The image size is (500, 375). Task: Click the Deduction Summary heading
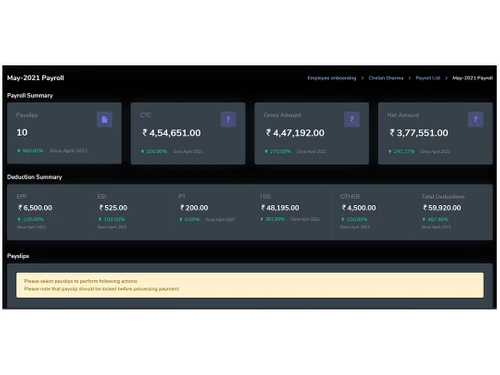click(x=34, y=177)
